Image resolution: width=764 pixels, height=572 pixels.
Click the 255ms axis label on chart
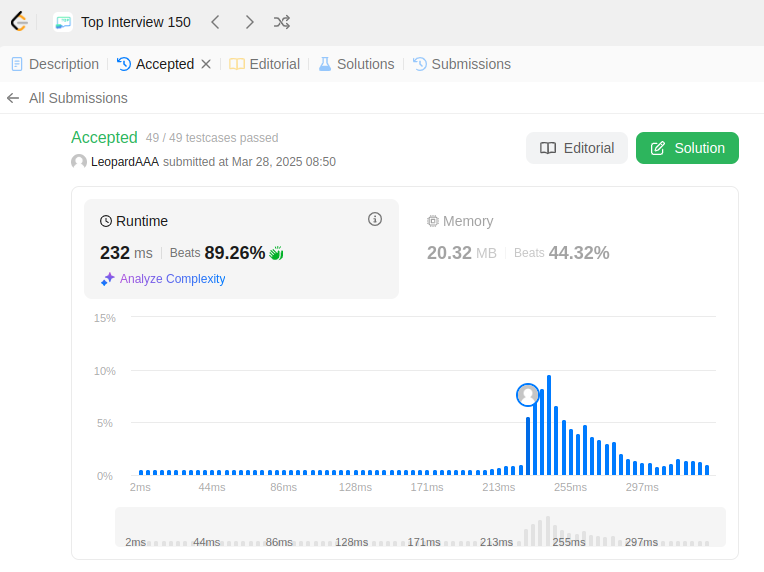click(x=570, y=487)
